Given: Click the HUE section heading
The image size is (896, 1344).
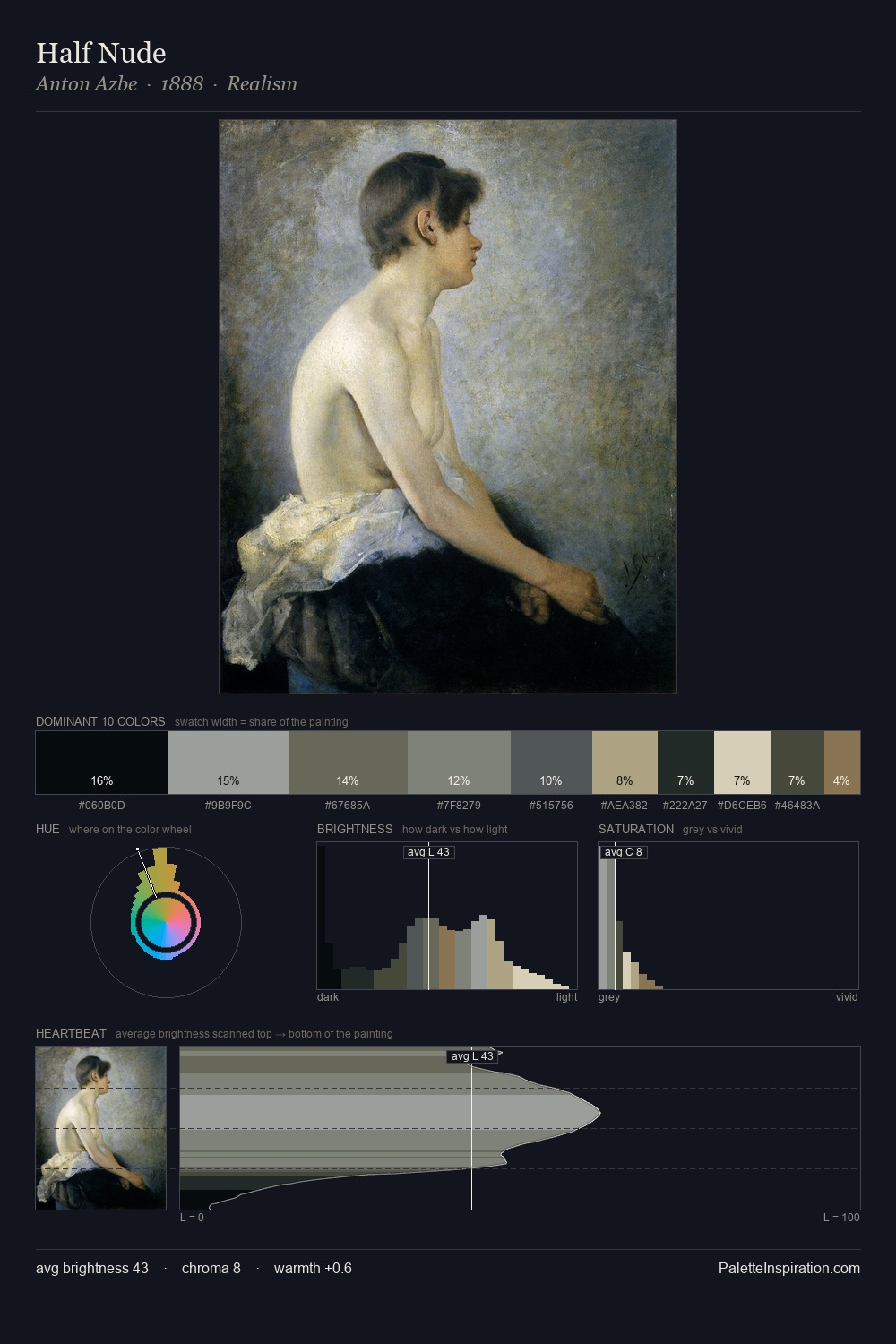Looking at the screenshot, I should (47, 830).
